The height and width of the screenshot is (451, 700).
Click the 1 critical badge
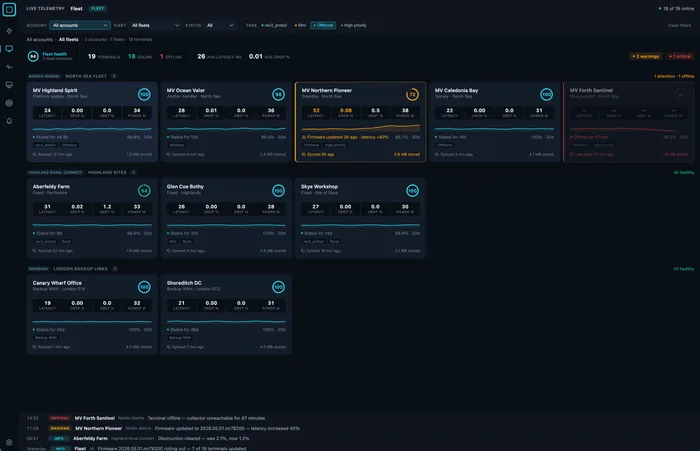[x=680, y=56]
